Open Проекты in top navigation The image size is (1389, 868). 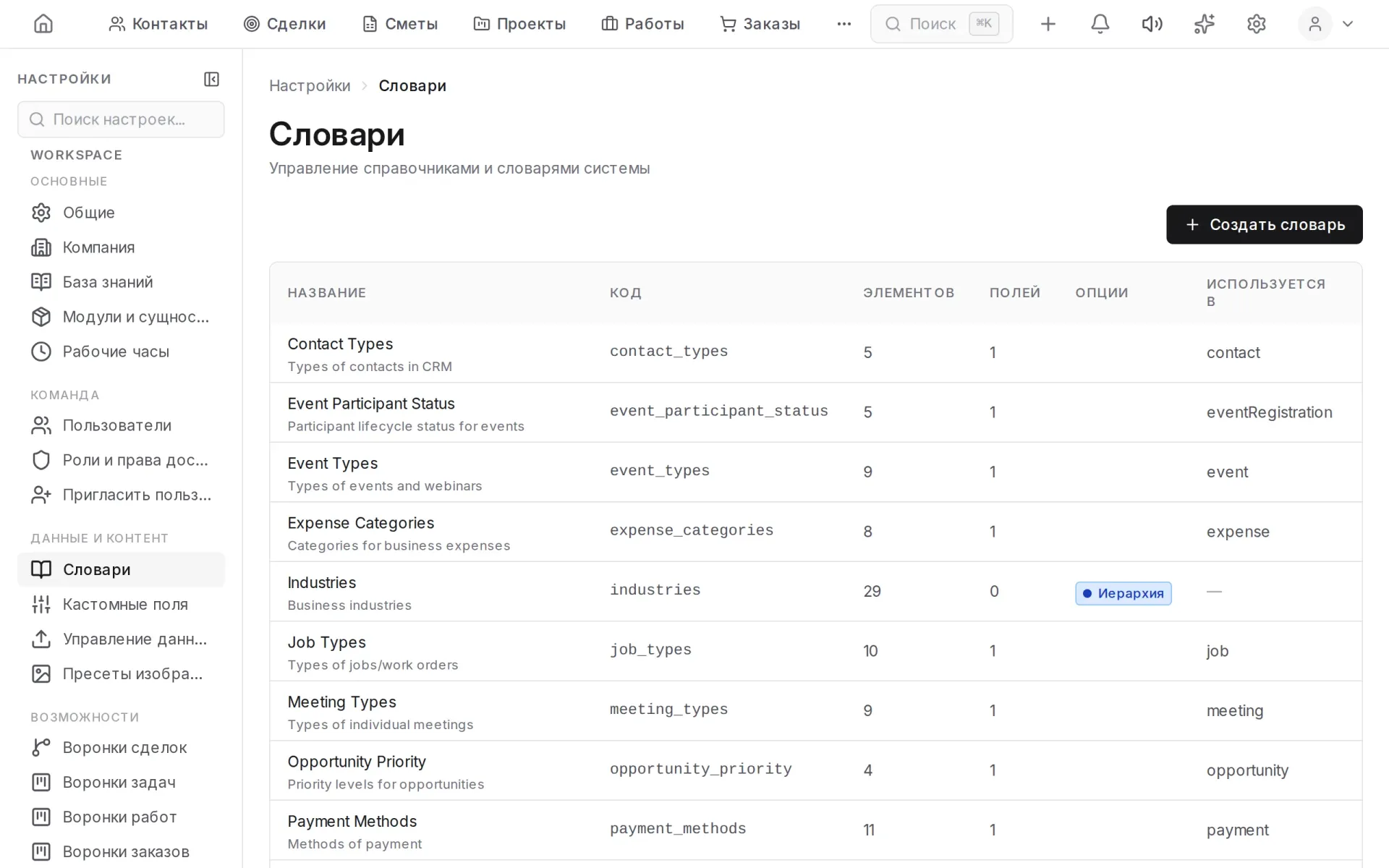tap(519, 24)
